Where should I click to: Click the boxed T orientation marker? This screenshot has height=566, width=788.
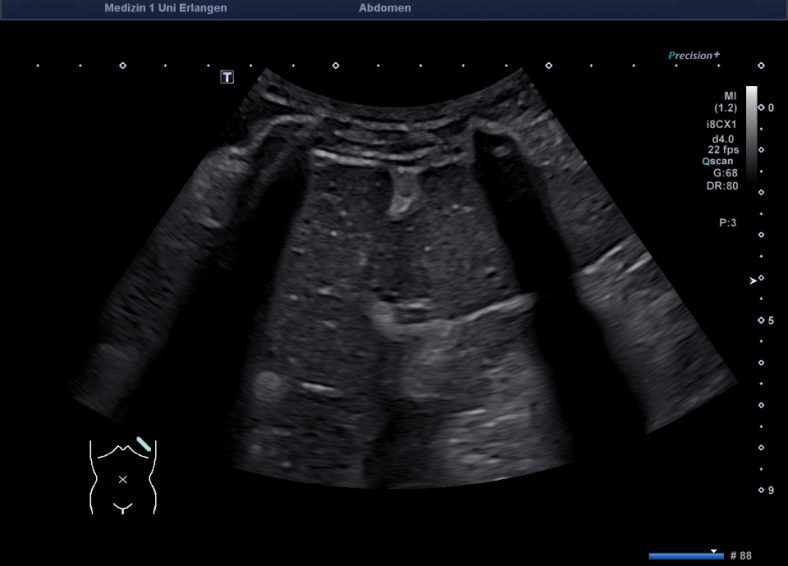227,77
